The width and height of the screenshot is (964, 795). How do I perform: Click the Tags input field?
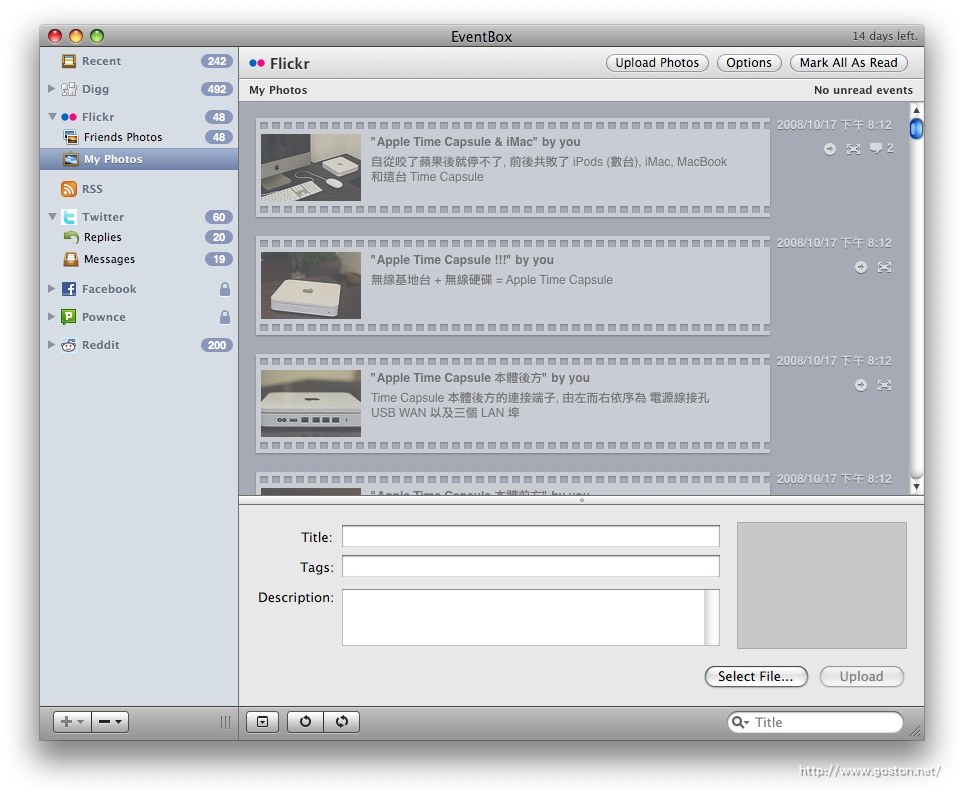point(531,566)
